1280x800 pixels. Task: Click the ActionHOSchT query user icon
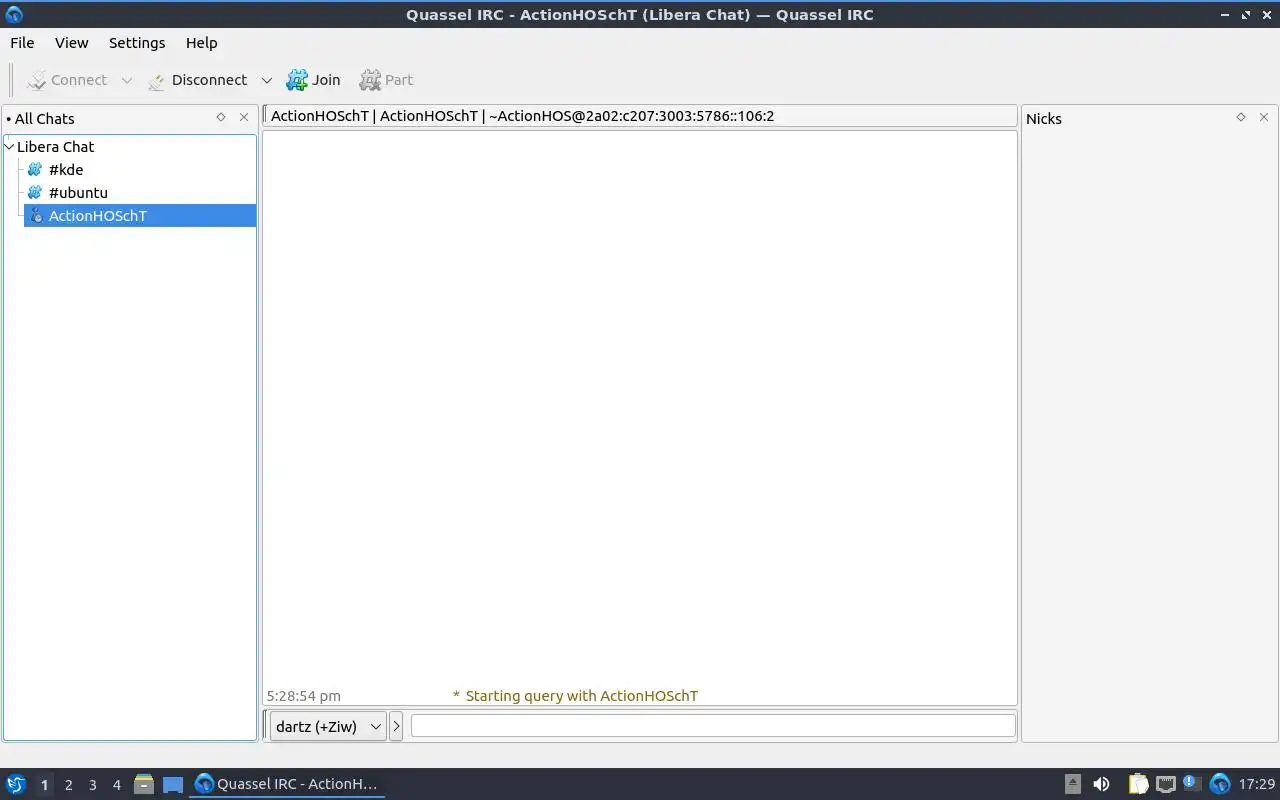pyautogui.click(x=35, y=216)
